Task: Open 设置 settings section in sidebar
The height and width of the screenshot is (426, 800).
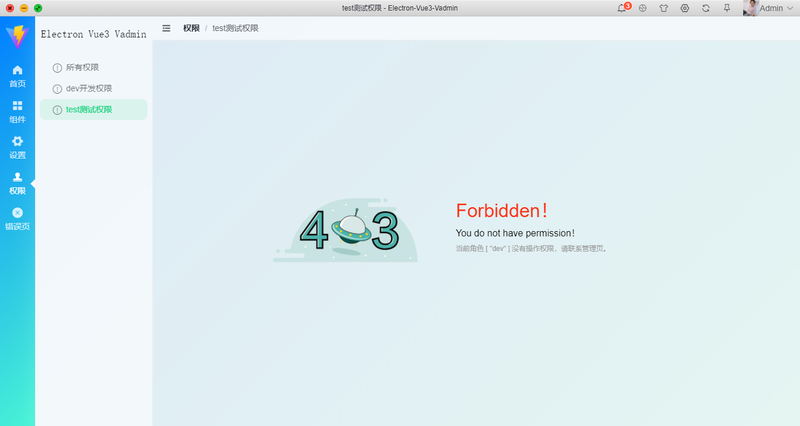Action: 17,147
